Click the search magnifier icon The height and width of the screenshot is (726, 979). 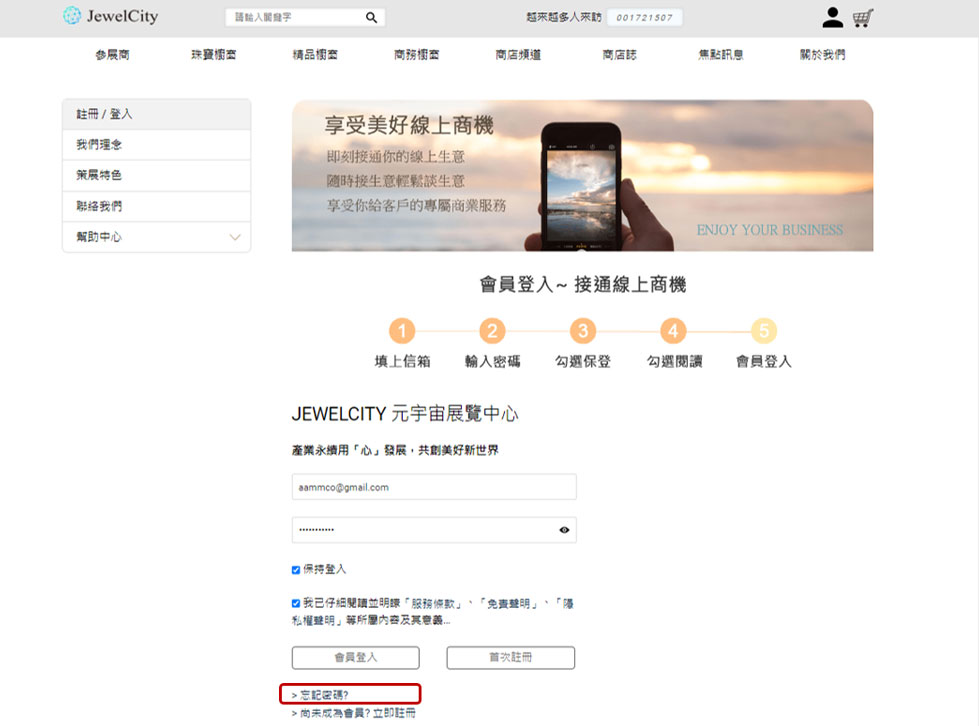pos(371,17)
